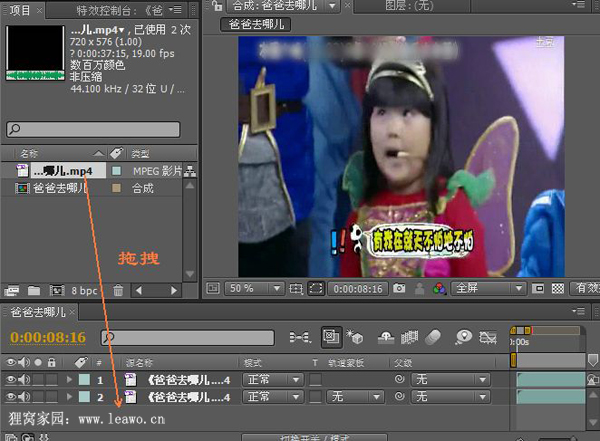This screenshot has height=441, width=600.
Task: Click the timeline search input field
Action: click(190, 338)
